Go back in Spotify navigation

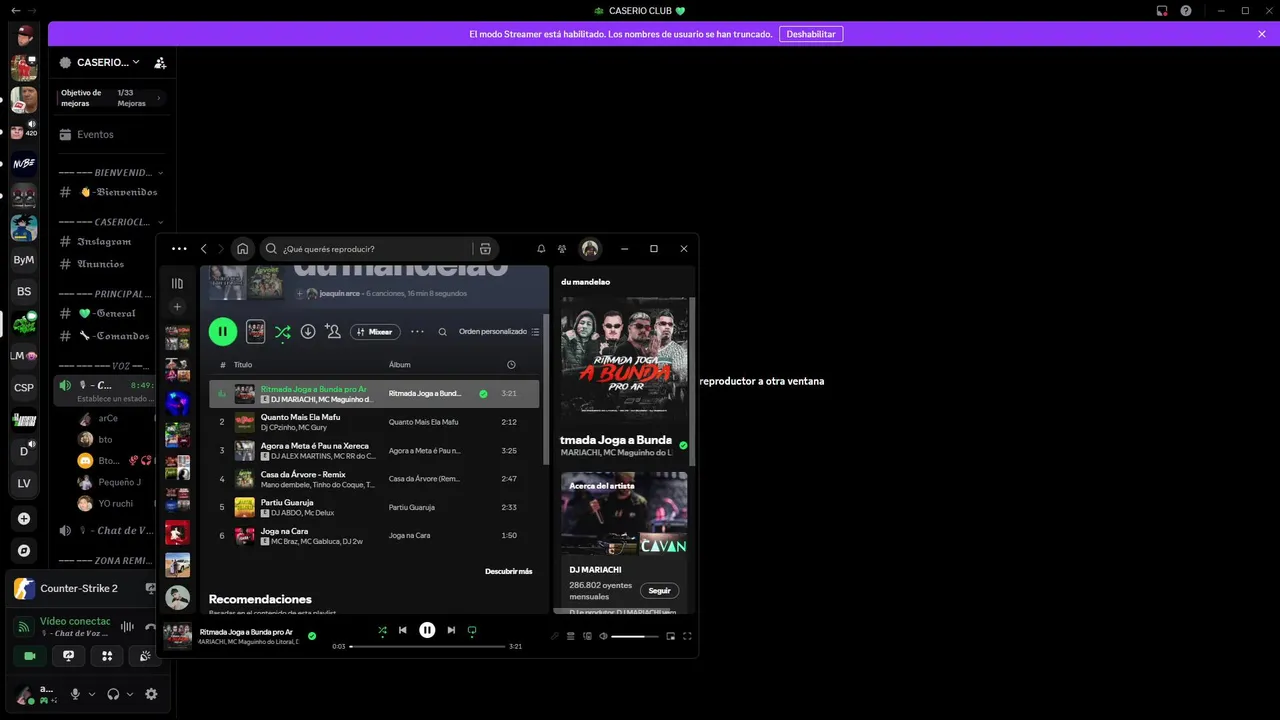click(204, 249)
